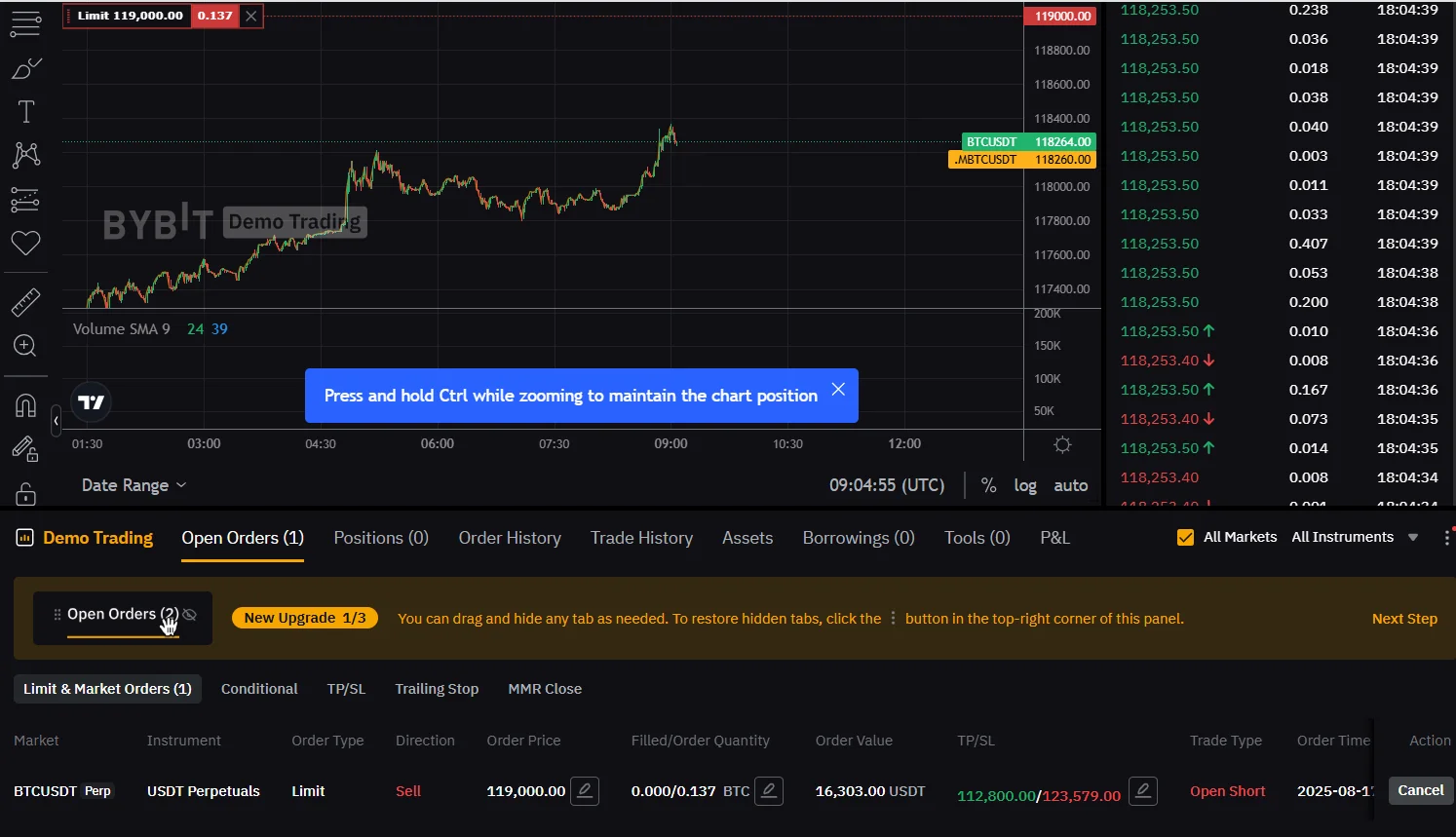Click Next Step in upgrade banner
This screenshot has height=837, width=1456.
[1404, 619]
